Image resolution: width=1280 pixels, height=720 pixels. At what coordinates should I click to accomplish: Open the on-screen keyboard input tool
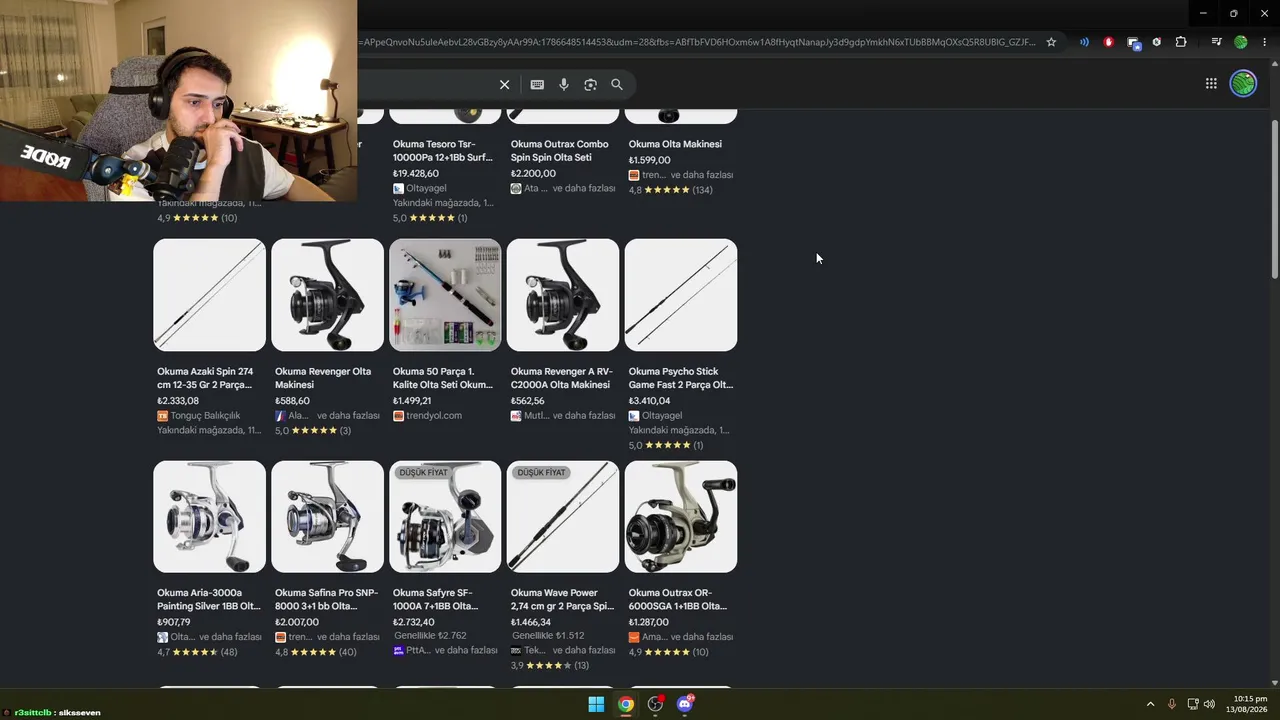pos(537,85)
